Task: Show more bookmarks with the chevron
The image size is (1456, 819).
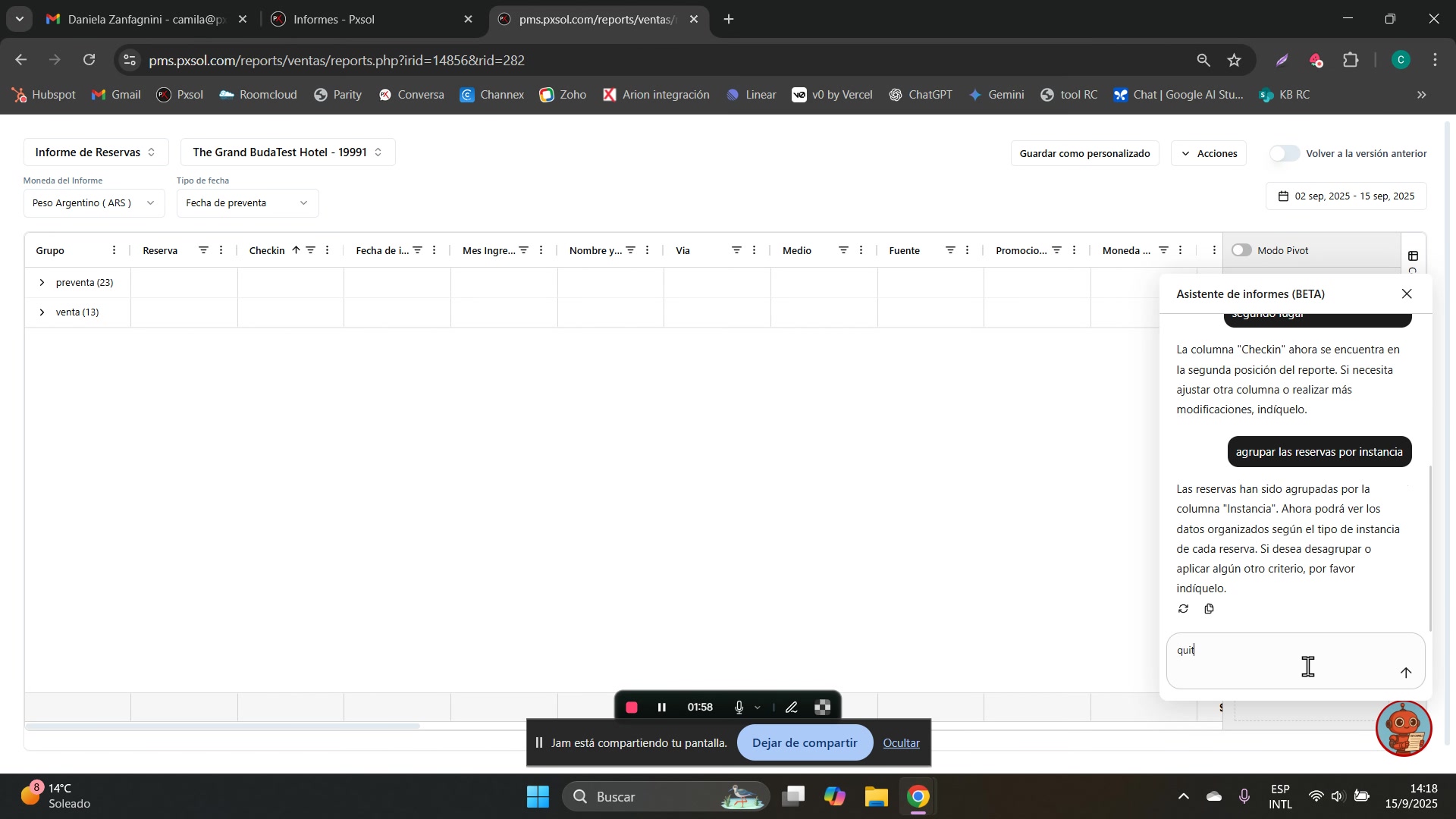Action: coord(1422,95)
